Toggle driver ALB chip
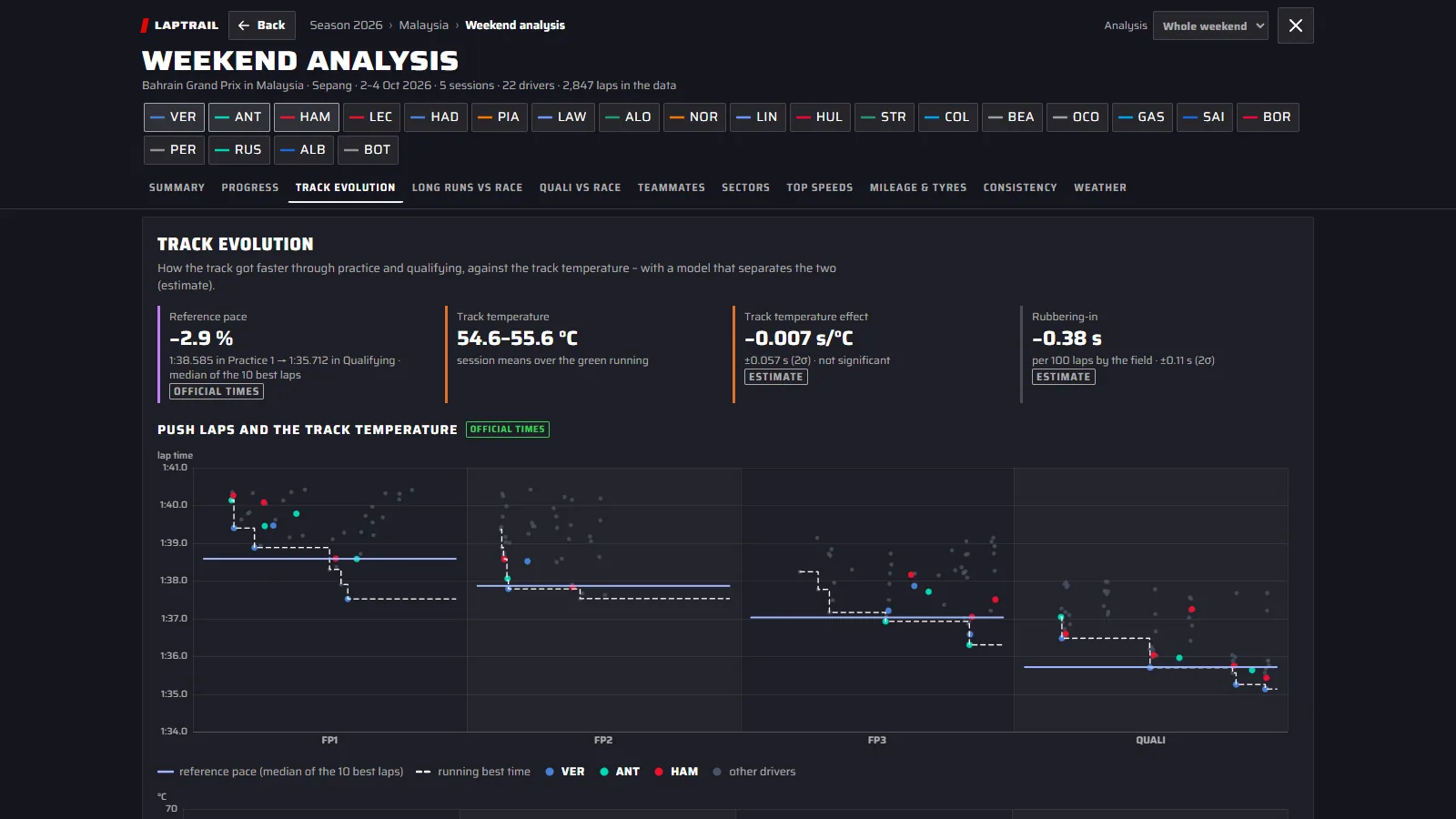 click(x=305, y=150)
